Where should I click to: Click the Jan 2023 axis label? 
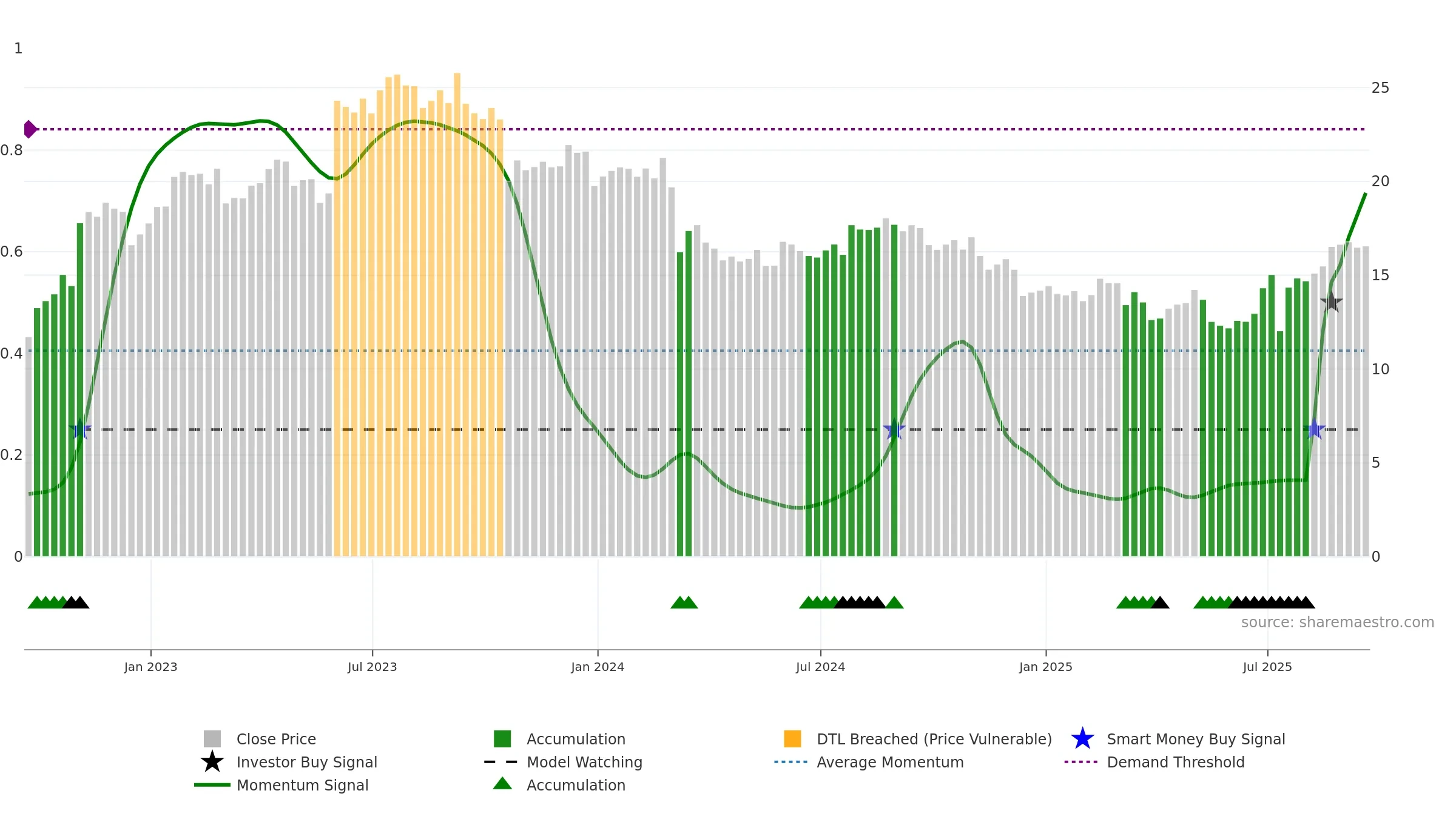click(150, 667)
